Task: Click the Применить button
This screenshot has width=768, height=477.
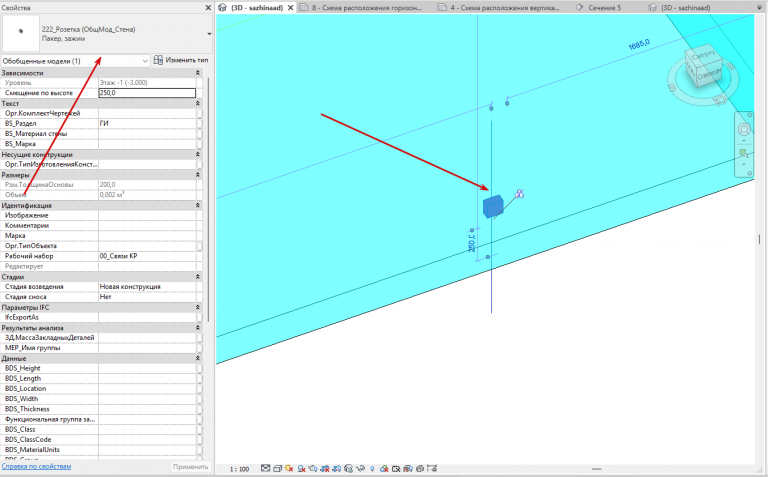Action: (191, 467)
